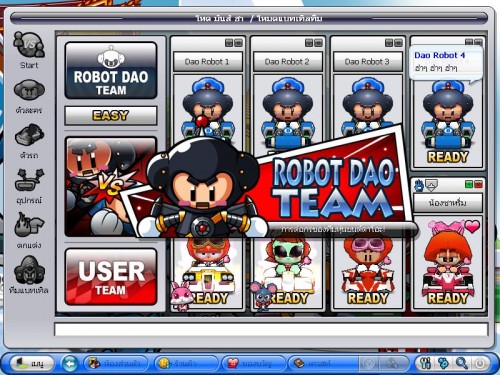The image size is (500, 375).
Task: Click the blue hand icon on player panel
Action: tap(419, 185)
